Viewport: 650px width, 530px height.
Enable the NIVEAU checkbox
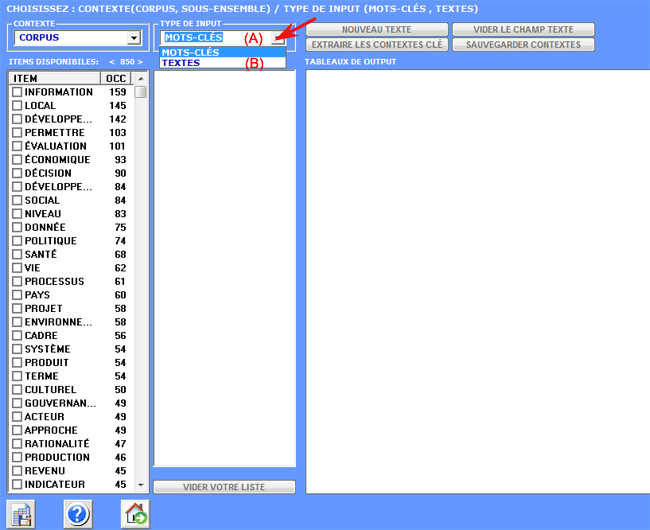coord(17,214)
